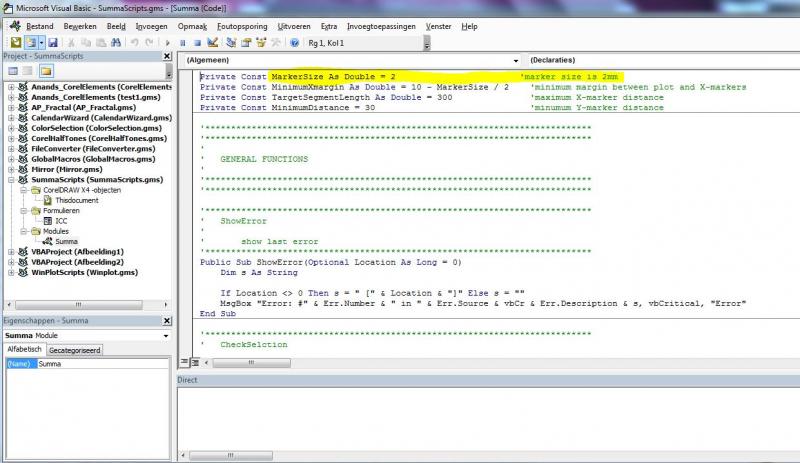Toggle Folders view in Project panel

tap(46, 71)
